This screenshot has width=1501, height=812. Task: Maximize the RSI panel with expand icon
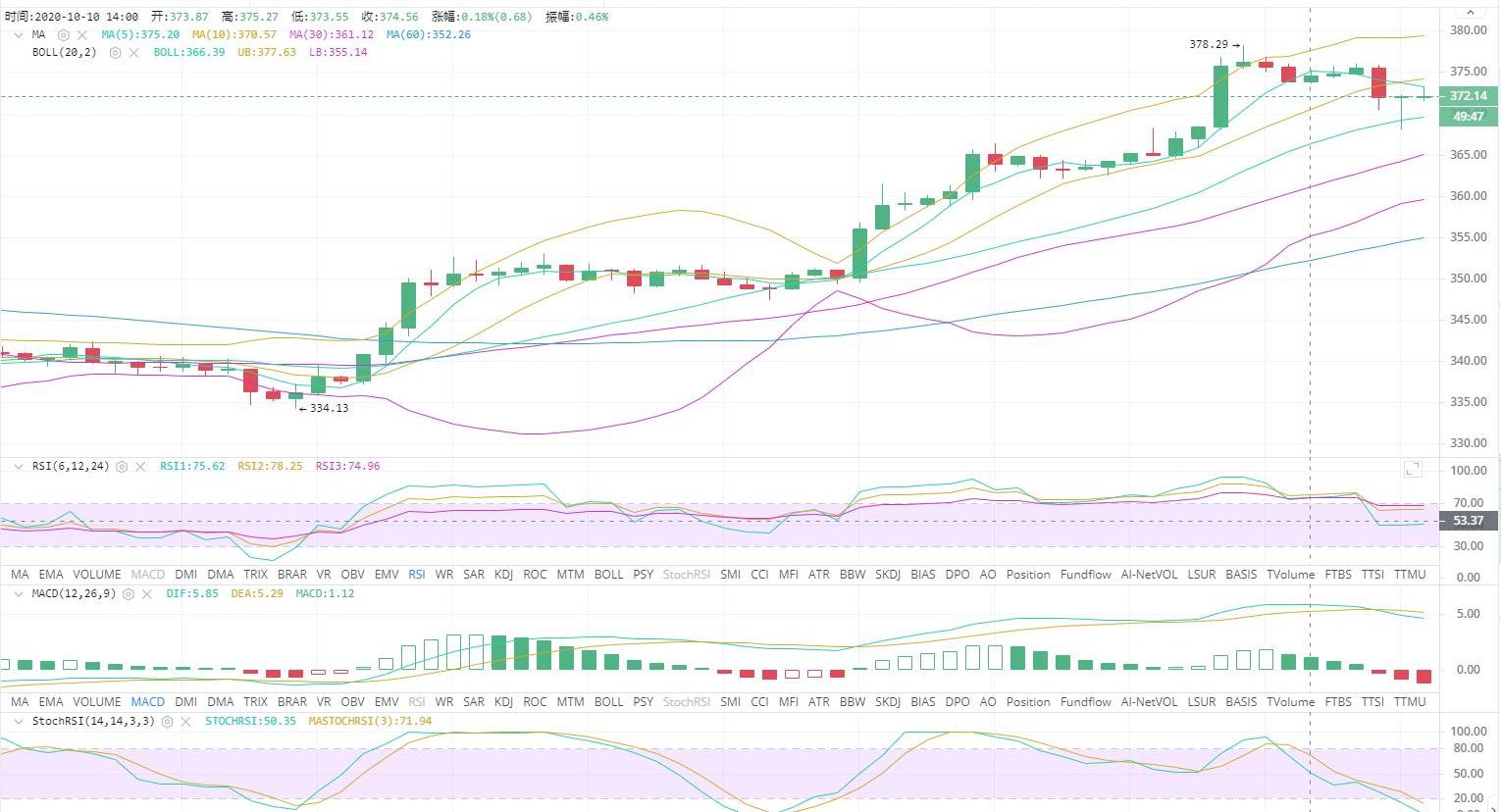pos(1413,469)
